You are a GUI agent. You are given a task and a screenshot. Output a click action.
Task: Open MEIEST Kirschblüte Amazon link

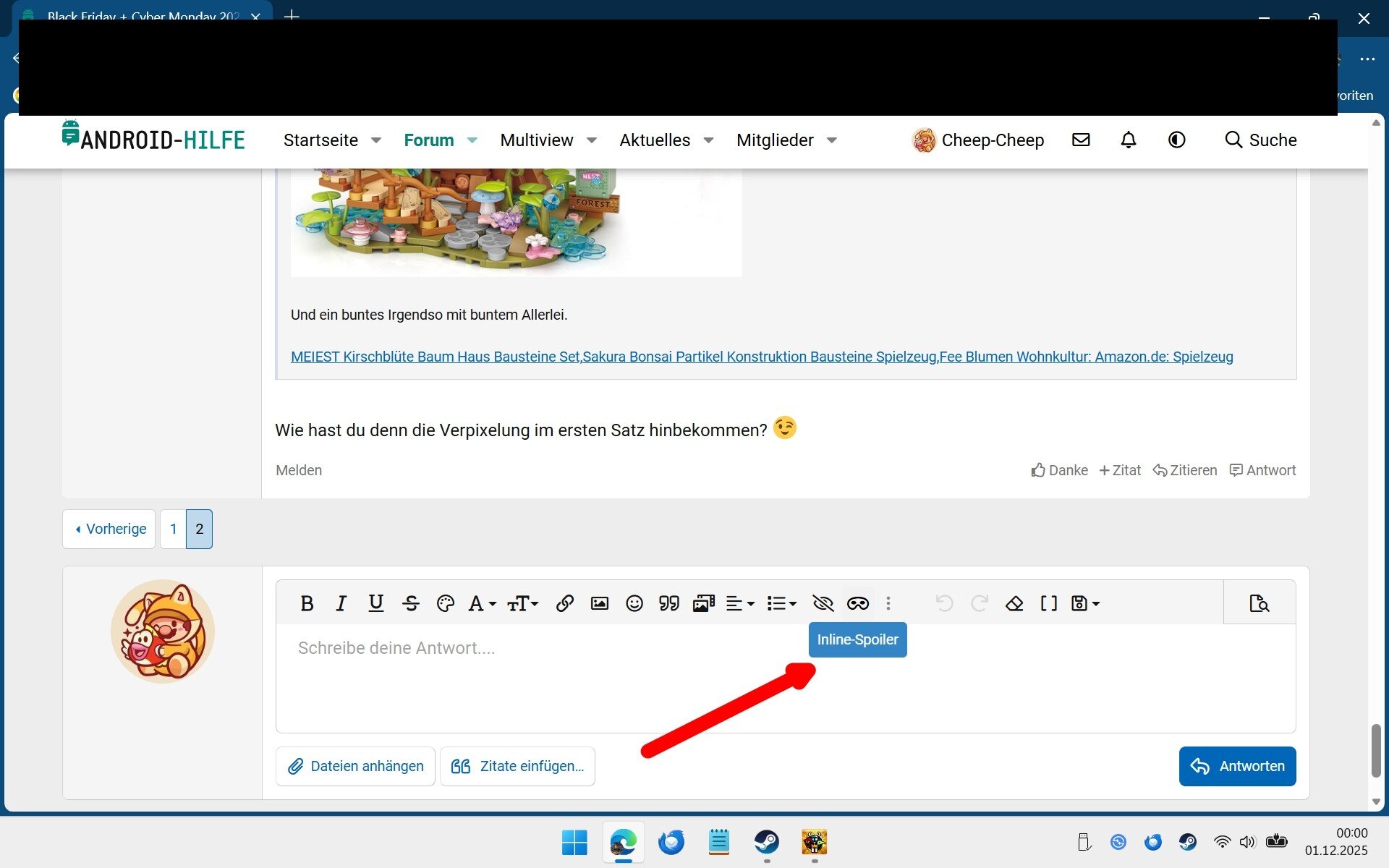(762, 357)
